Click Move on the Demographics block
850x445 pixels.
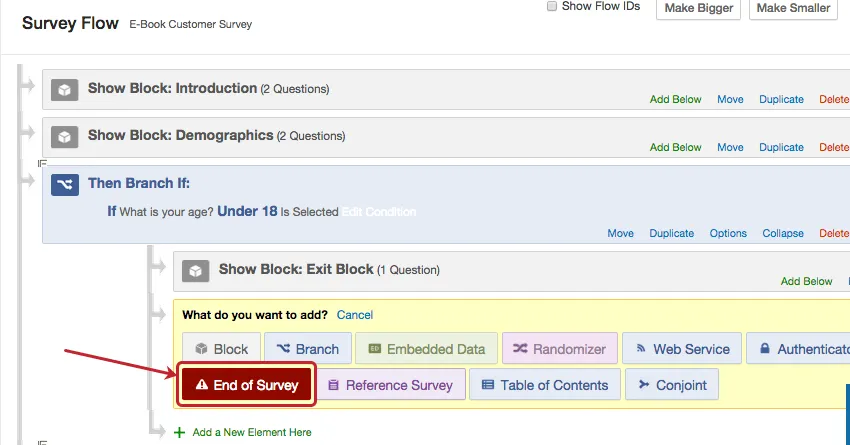pyautogui.click(x=730, y=147)
